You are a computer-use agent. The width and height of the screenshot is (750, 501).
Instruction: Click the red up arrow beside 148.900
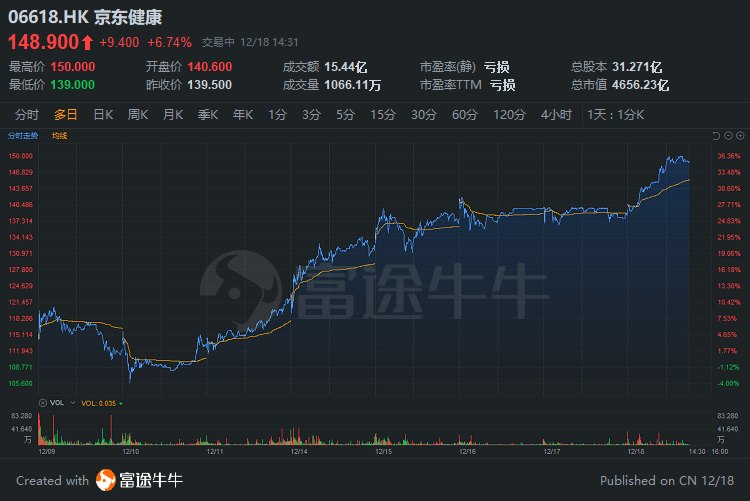87,42
